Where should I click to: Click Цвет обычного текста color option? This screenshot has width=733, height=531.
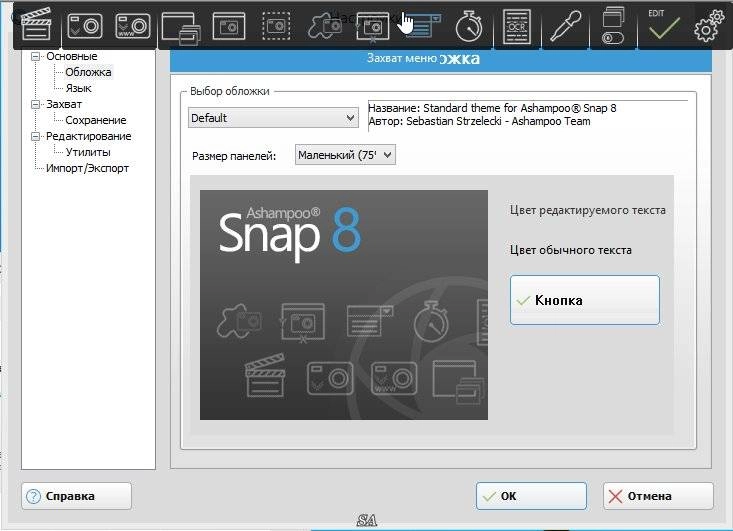click(571, 250)
